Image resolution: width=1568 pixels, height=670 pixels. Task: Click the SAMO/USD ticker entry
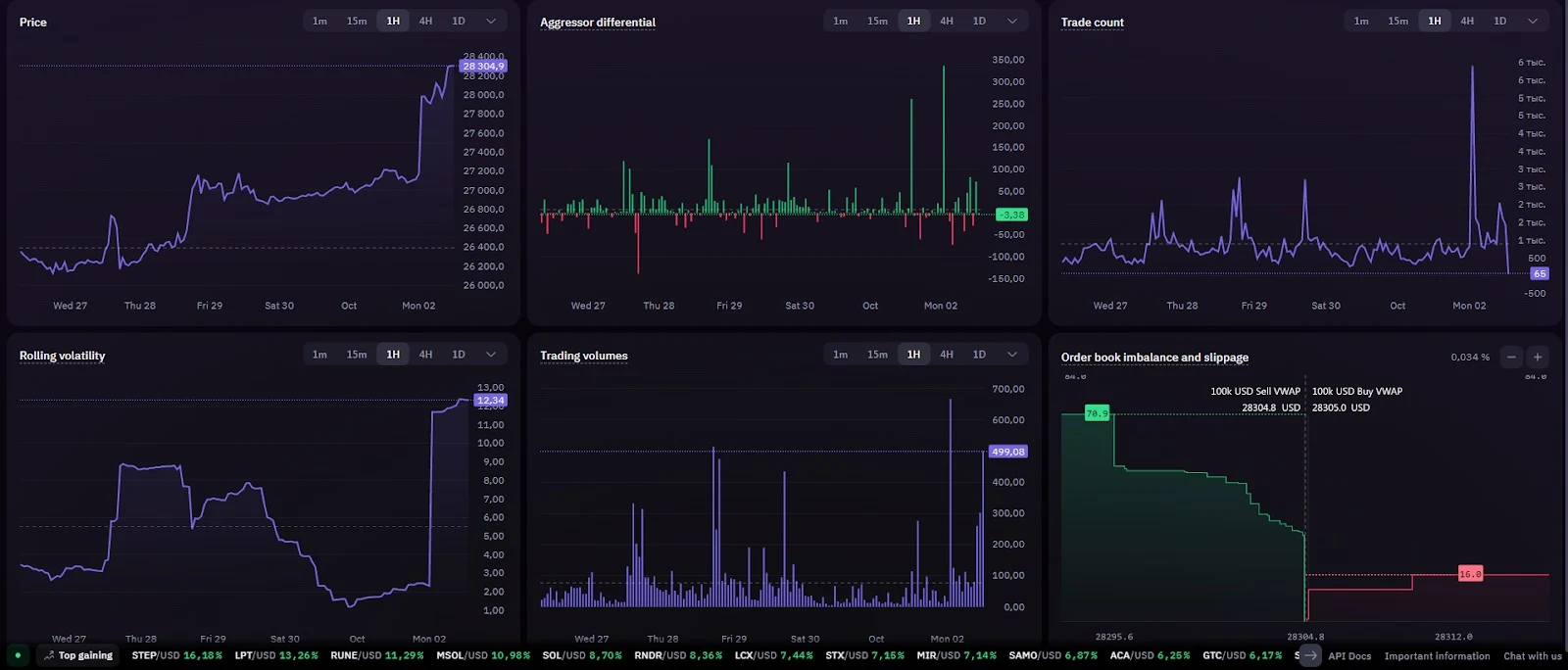click(x=1053, y=655)
